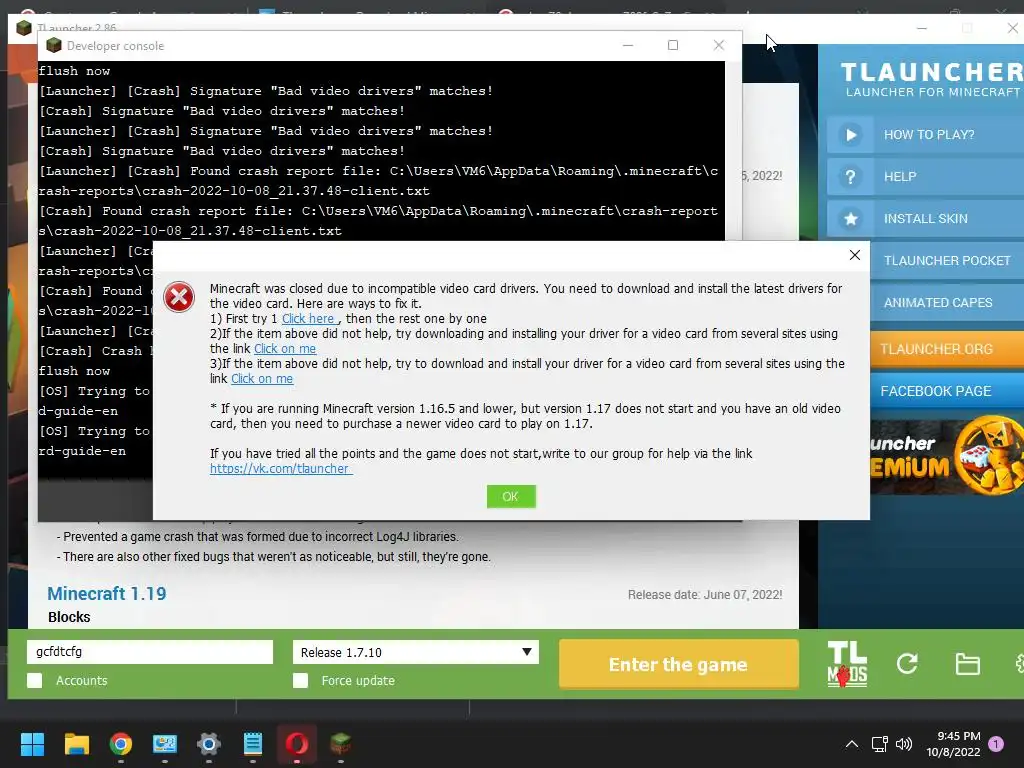1024x768 pixels.
Task: Click the Minecraft 1.19 heading
Action: (x=107, y=594)
